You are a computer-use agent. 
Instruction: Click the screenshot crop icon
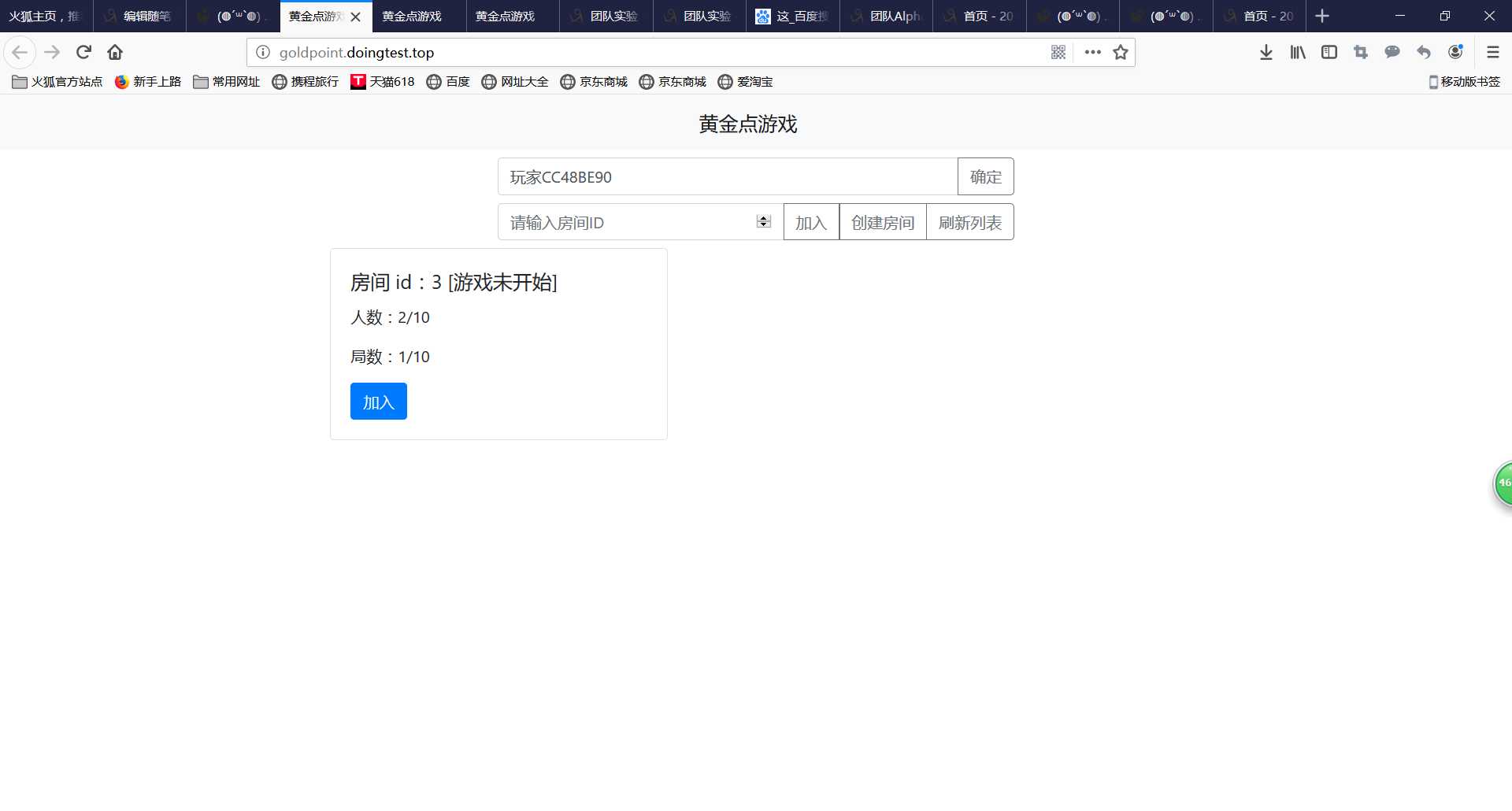tap(1361, 53)
